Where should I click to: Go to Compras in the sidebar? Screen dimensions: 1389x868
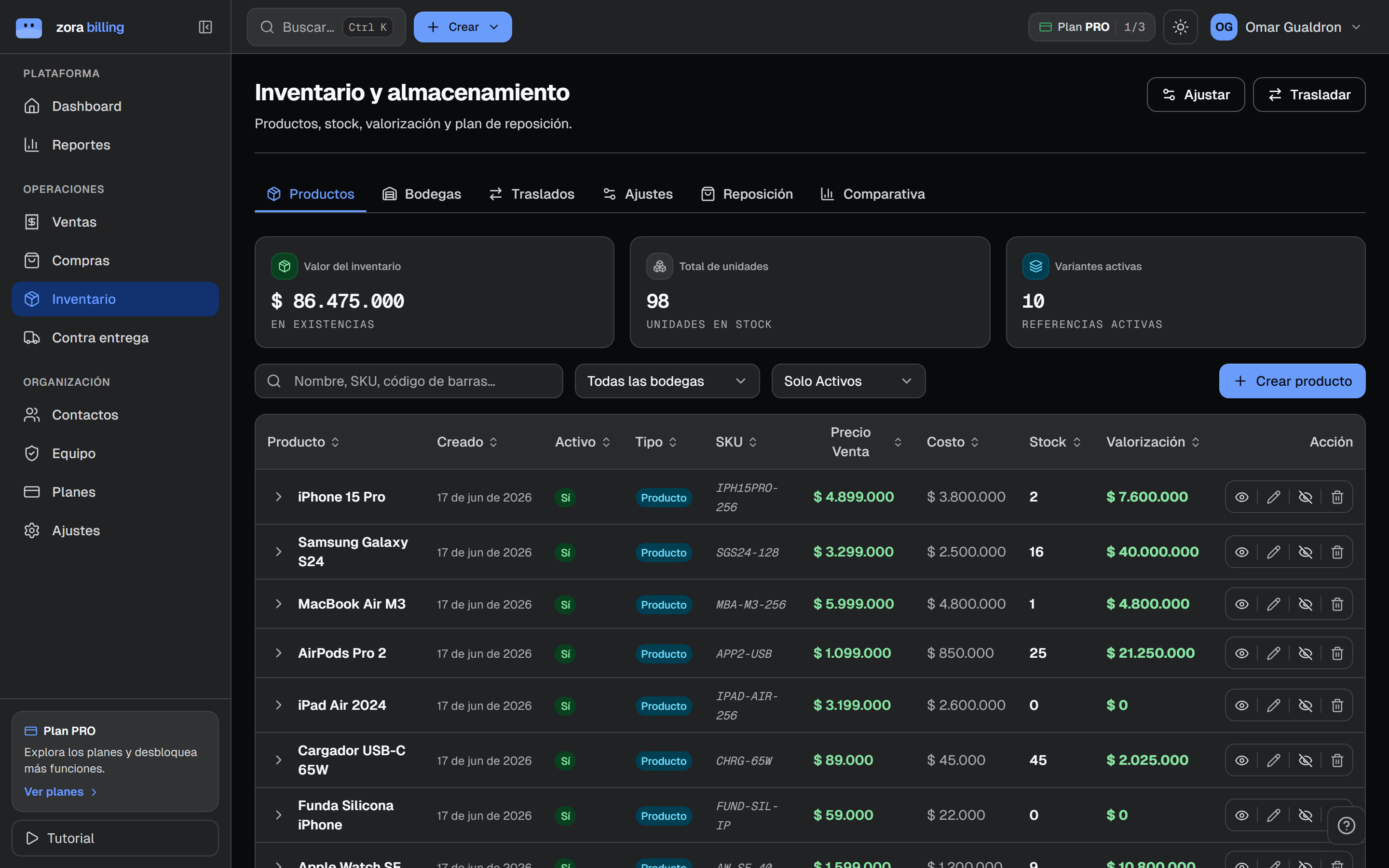coord(115,260)
